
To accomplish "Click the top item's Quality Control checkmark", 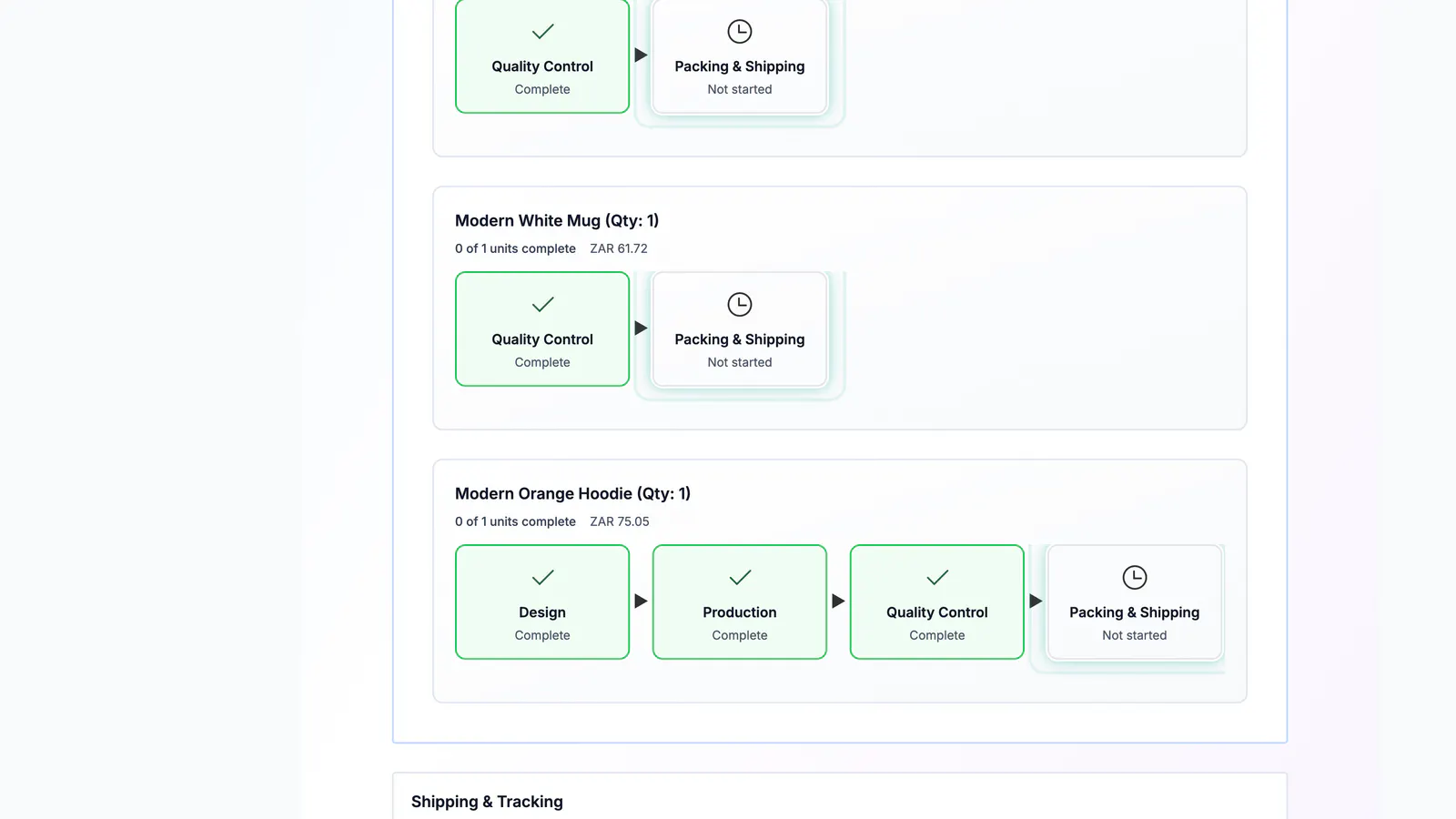I will (542, 32).
